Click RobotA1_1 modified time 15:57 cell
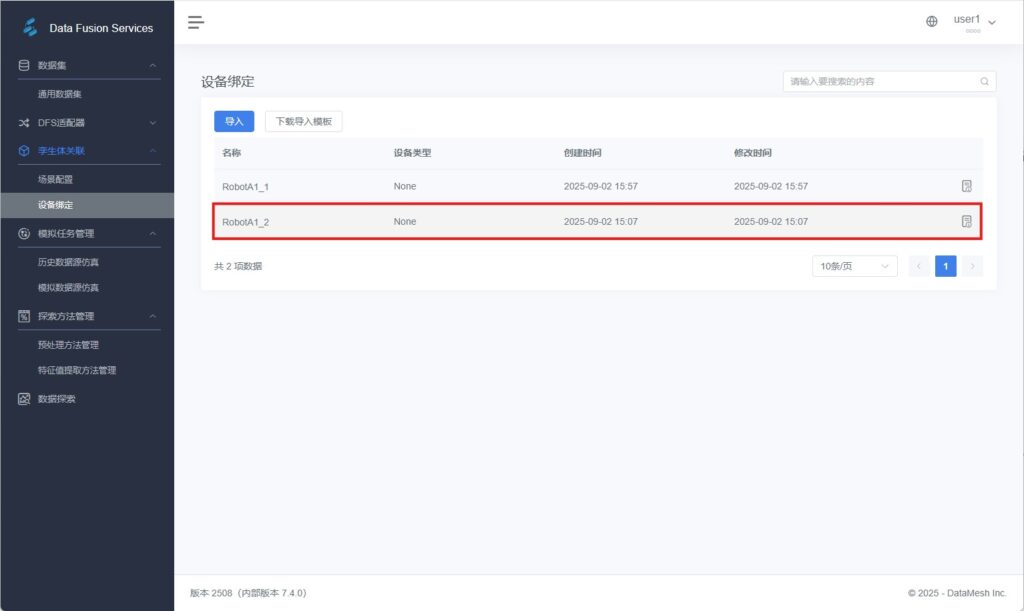1024x611 pixels. pos(771,187)
